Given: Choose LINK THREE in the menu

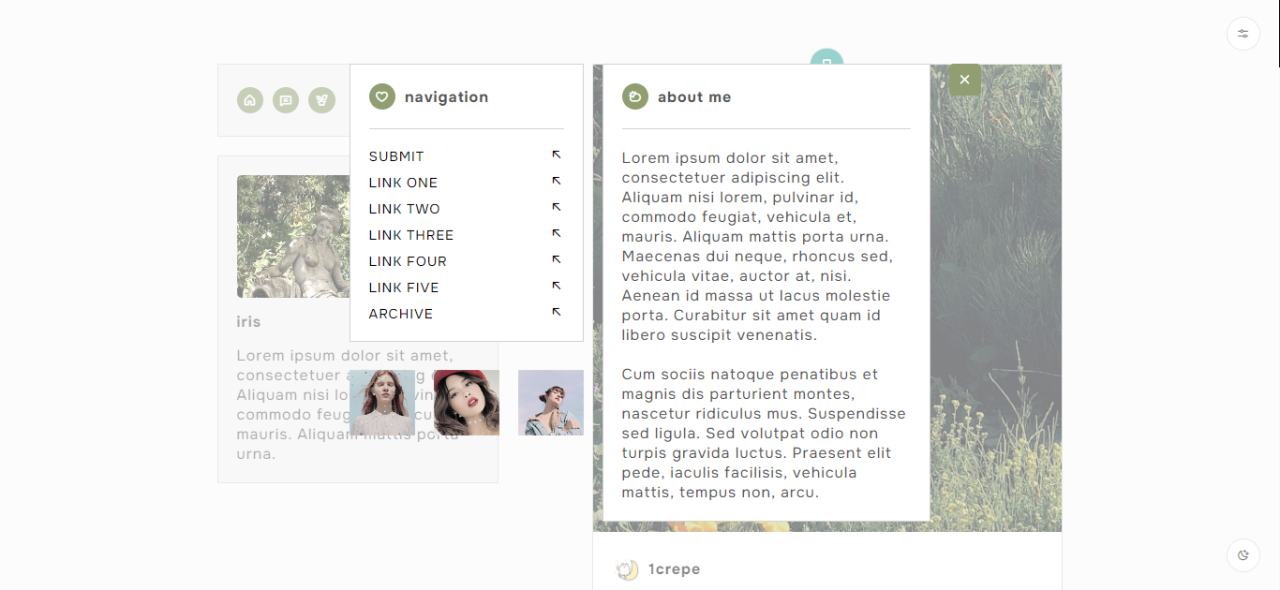Looking at the screenshot, I should tap(411, 234).
